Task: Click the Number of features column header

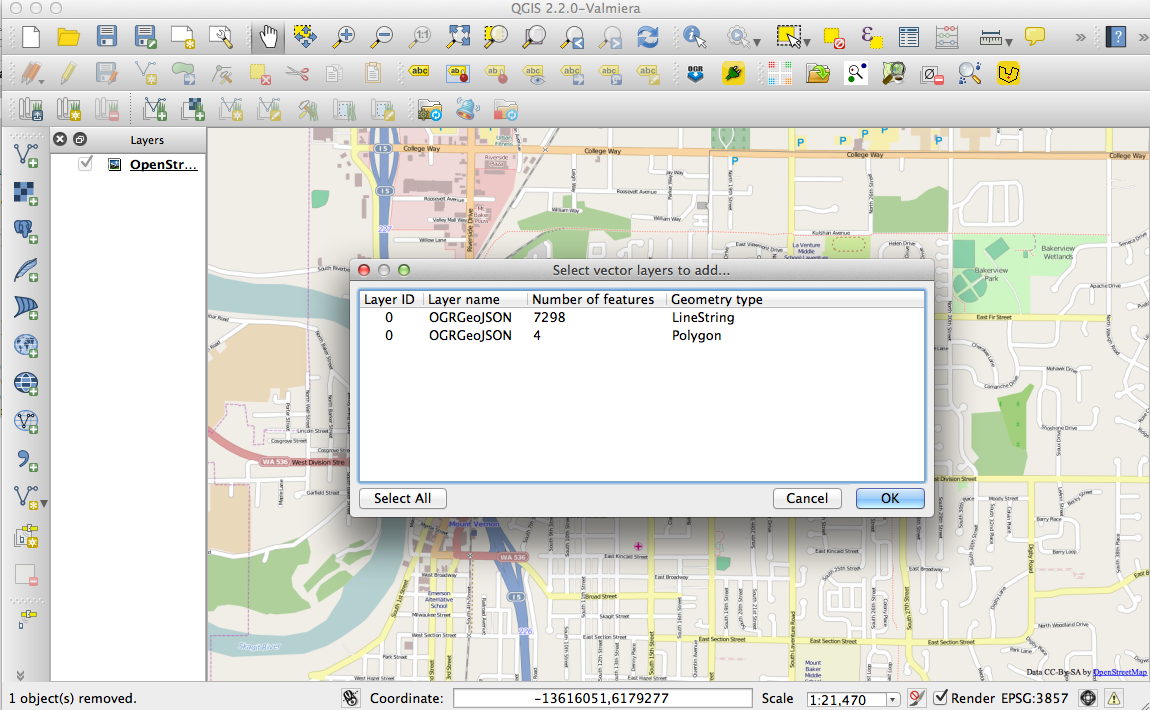Action: (596, 299)
